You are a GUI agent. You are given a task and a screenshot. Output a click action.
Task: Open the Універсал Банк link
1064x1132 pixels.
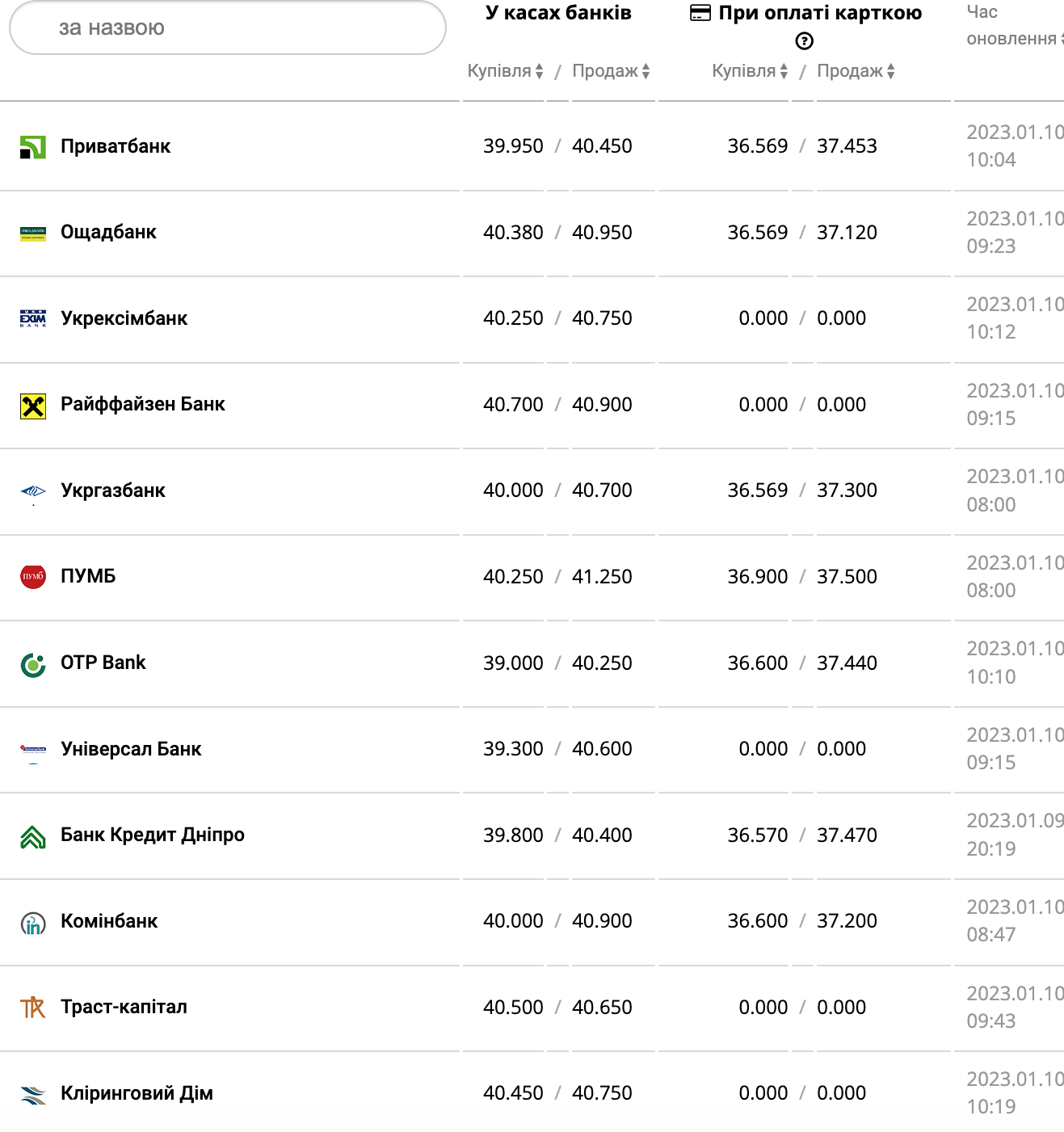click(x=131, y=749)
